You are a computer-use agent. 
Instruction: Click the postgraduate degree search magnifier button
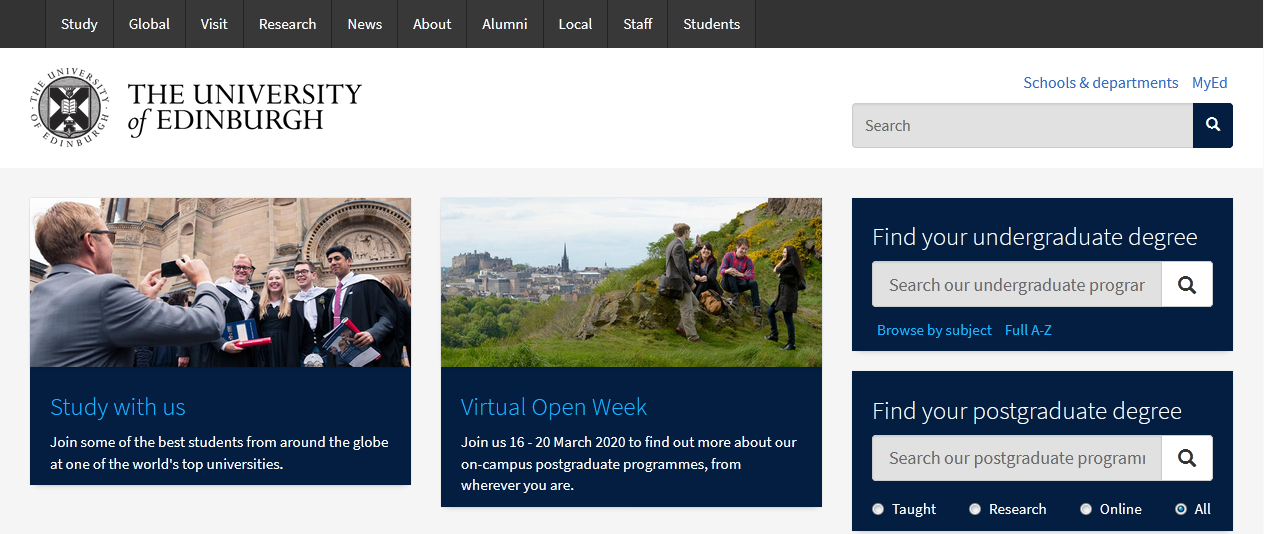click(1187, 458)
